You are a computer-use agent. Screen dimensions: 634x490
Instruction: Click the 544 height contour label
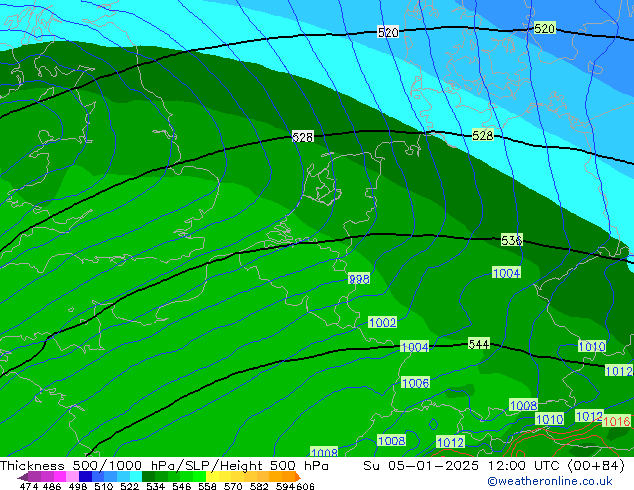pos(479,344)
